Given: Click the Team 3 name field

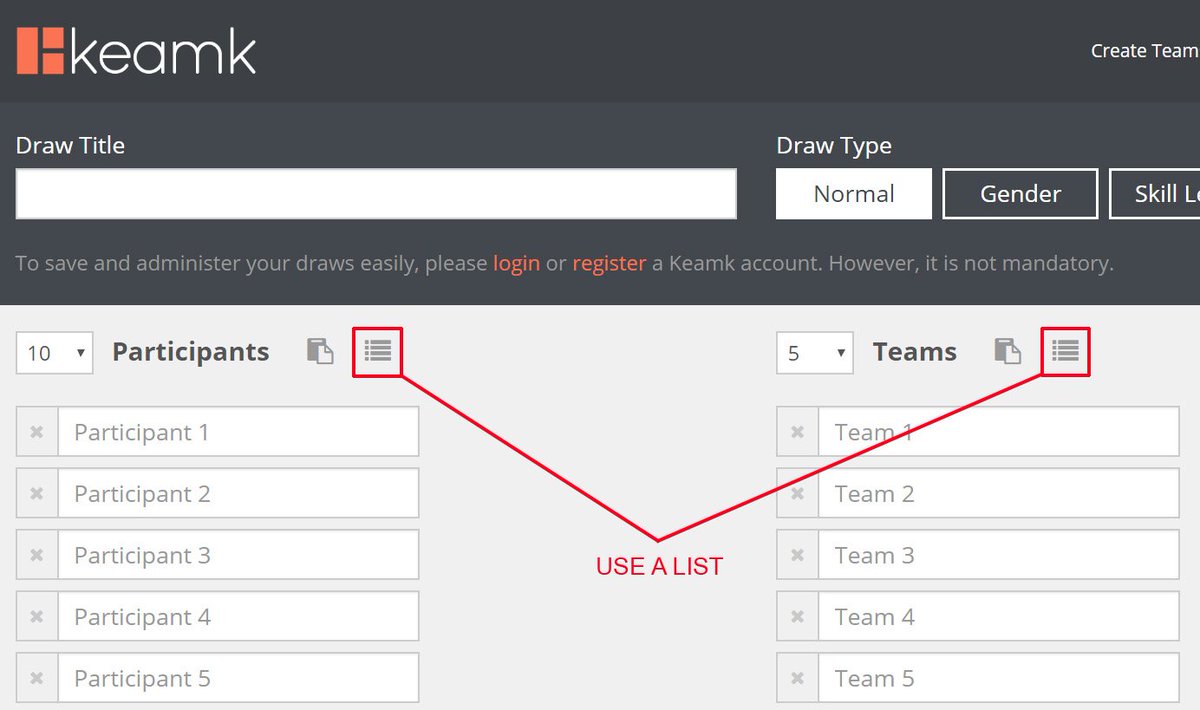Looking at the screenshot, I should (x=999, y=555).
